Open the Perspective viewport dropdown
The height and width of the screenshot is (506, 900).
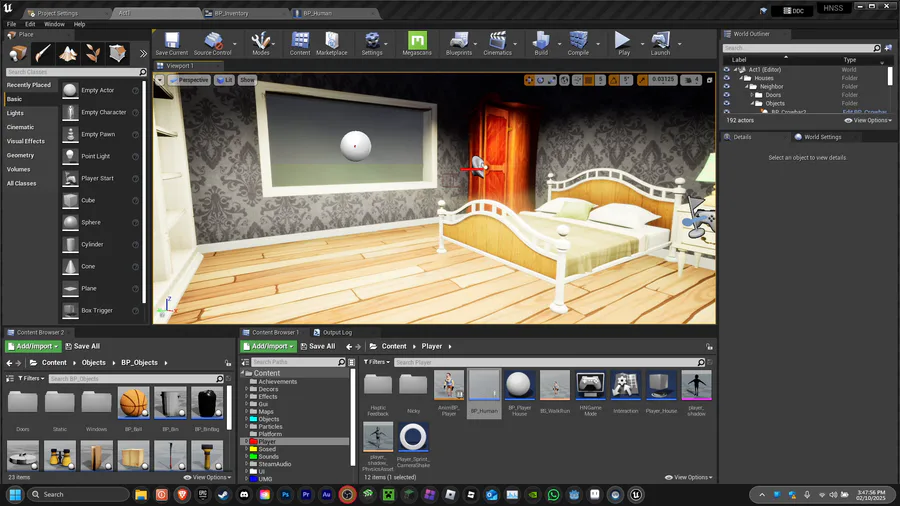click(189, 80)
